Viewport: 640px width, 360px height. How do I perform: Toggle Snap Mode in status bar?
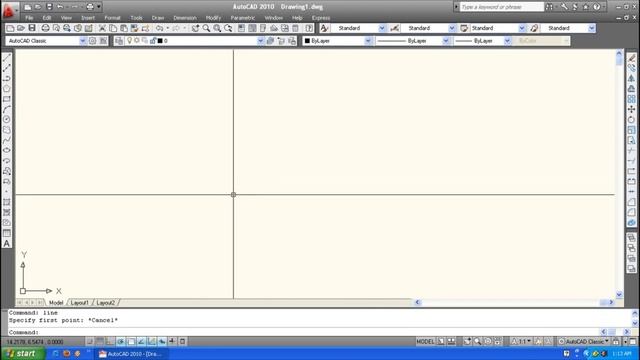[x=89, y=341]
